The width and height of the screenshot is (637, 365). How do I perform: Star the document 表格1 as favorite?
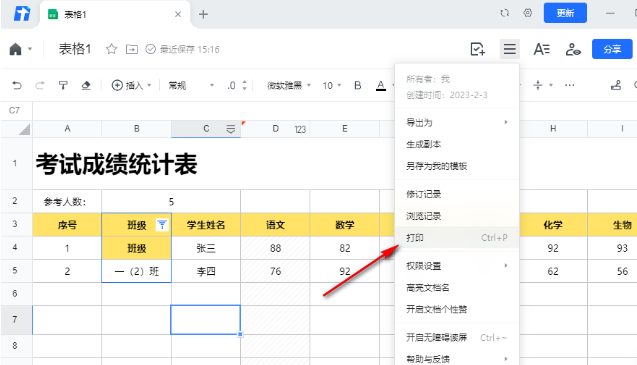pos(111,49)
